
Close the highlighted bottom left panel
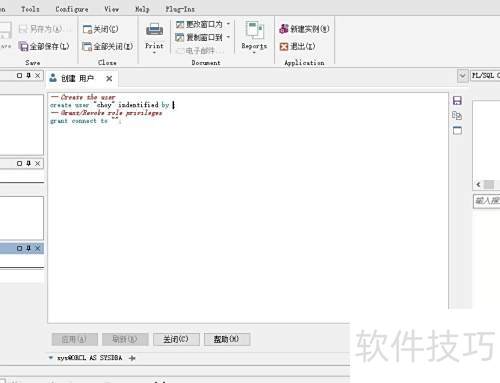coord(38,248)
